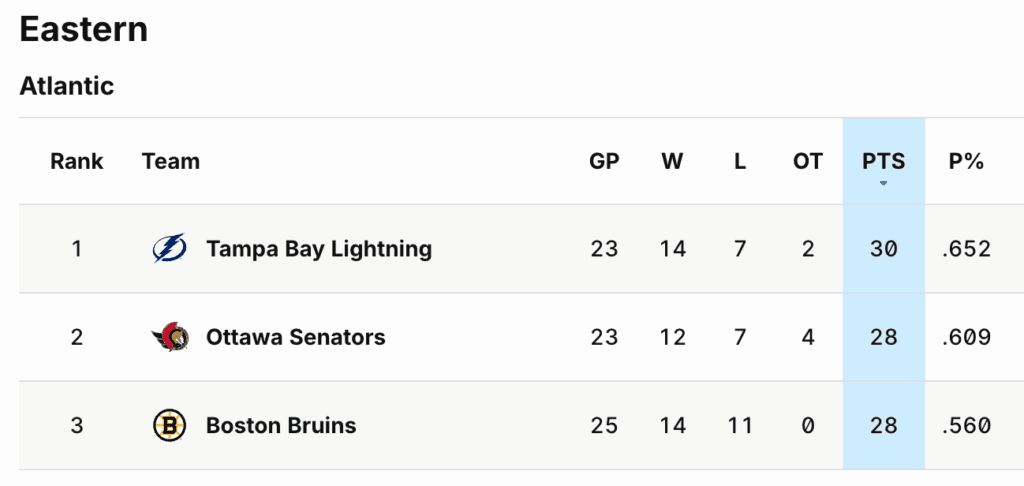Sort table by GP column
Screen dimensions: 1024x486
604,161
